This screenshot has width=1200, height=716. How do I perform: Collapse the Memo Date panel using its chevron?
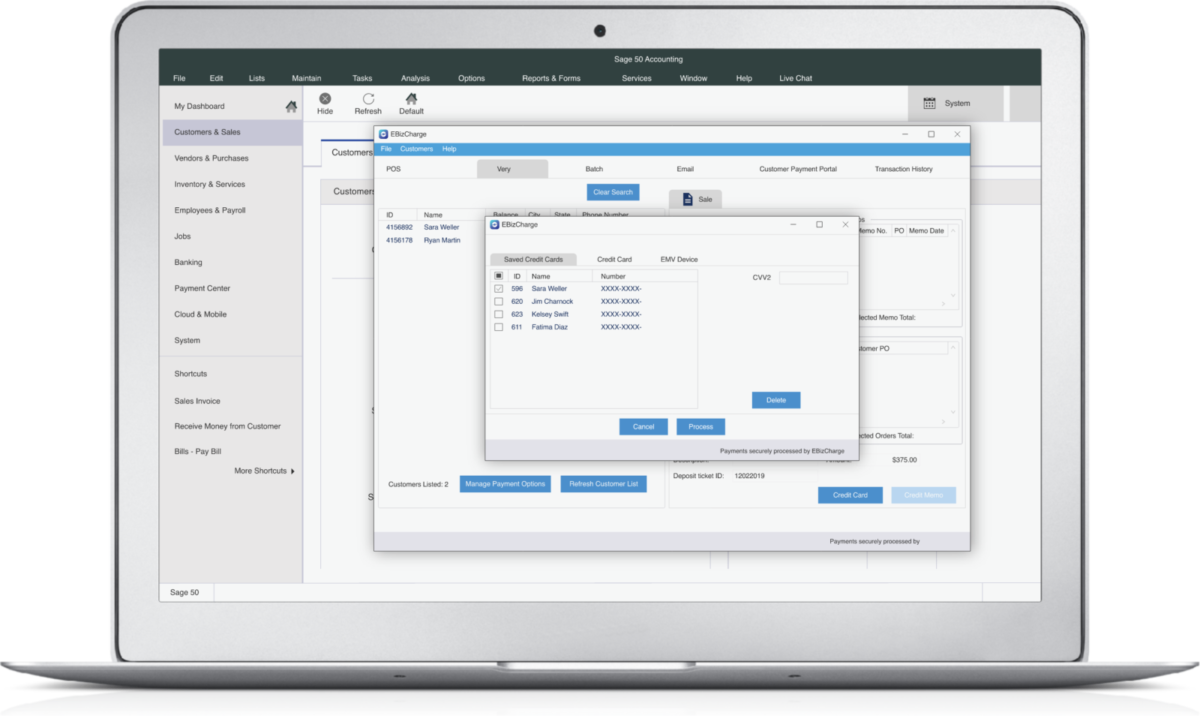[953, 231]
